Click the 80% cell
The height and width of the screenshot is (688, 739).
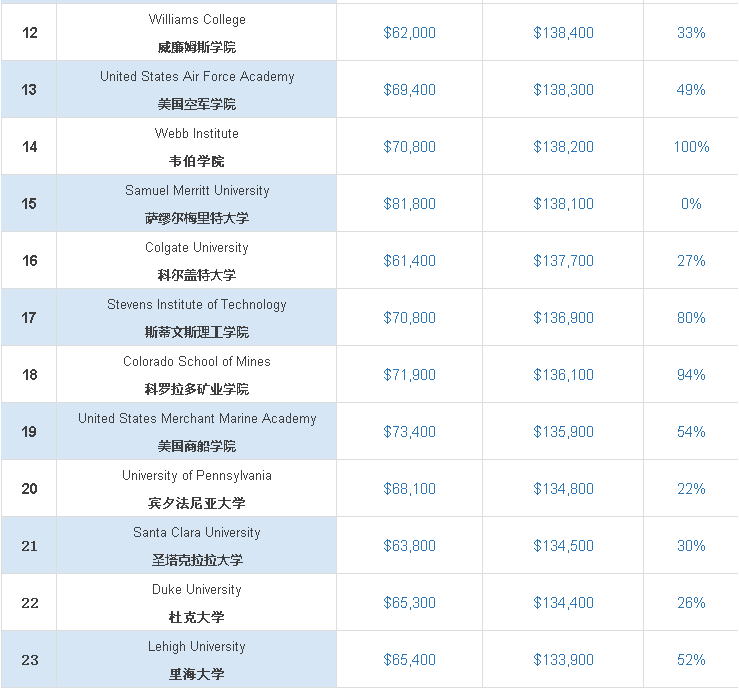691,318
